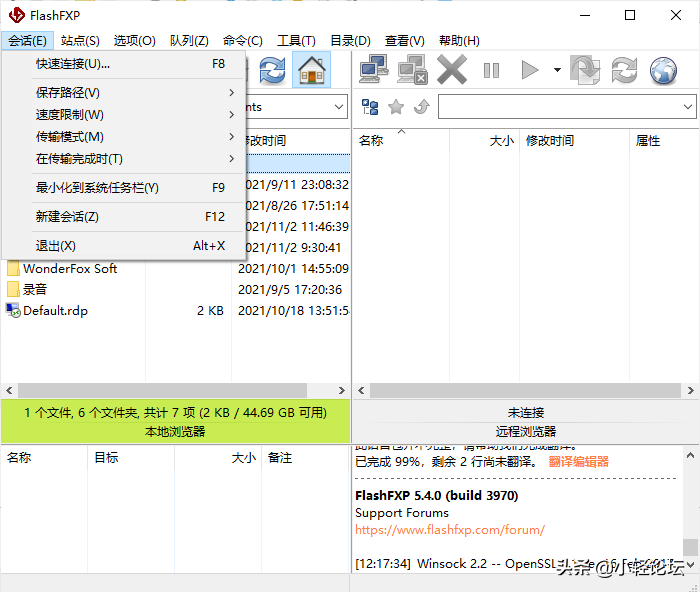Expand the 在传输完成时(T) submenu
700x592 pixels.
[x=124, y=158]
